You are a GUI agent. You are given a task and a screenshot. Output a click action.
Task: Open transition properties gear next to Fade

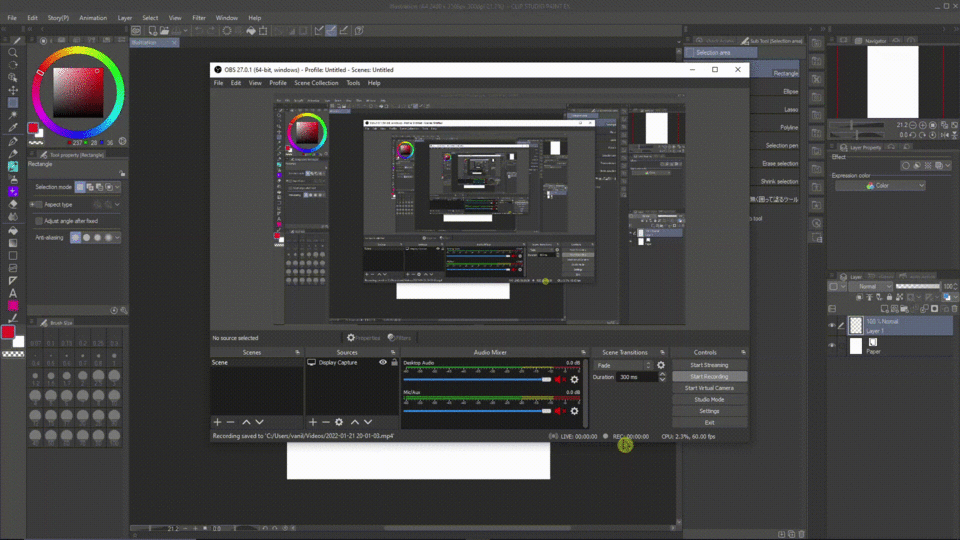tap(661, 365)
